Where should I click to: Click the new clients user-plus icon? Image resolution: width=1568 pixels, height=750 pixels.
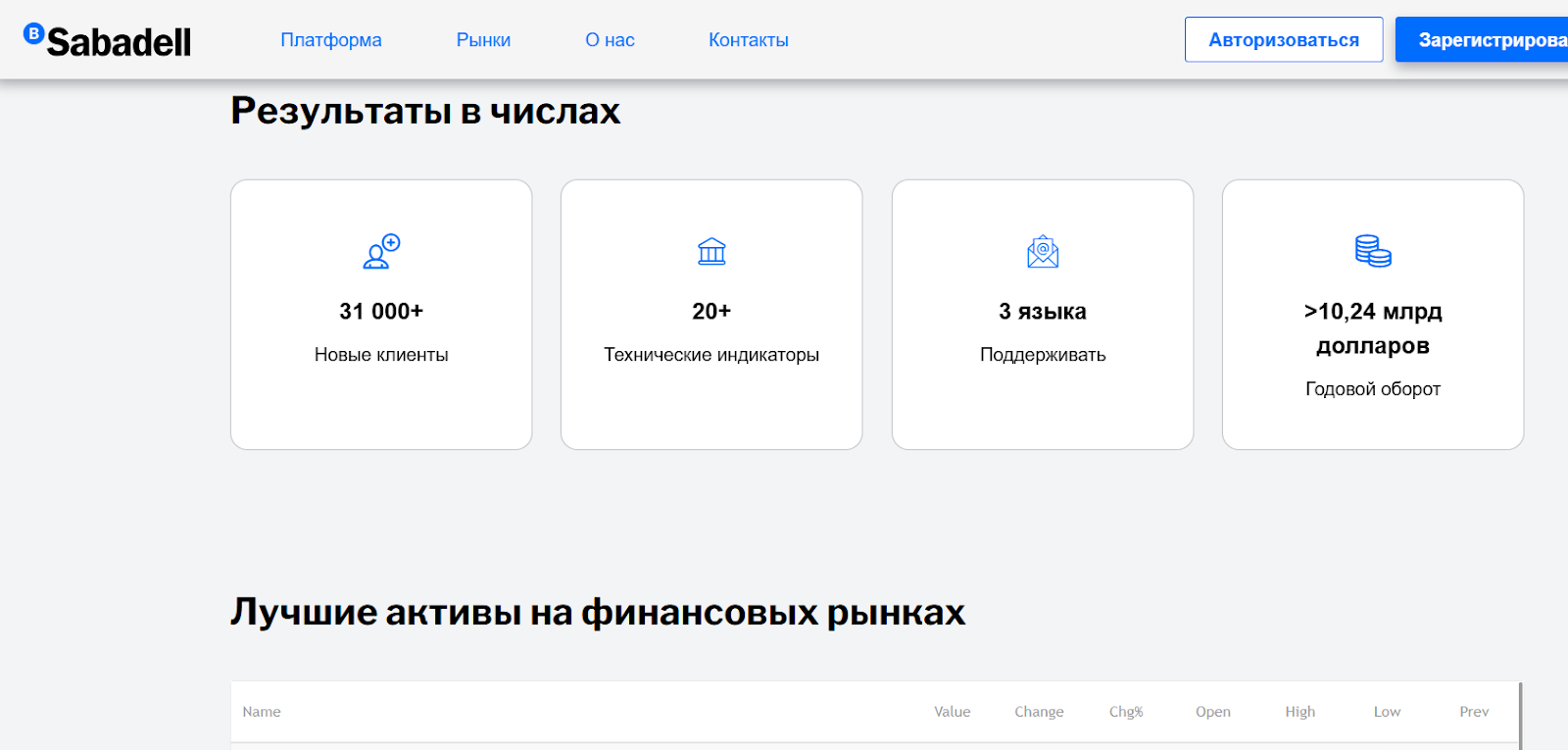(381, 251)
